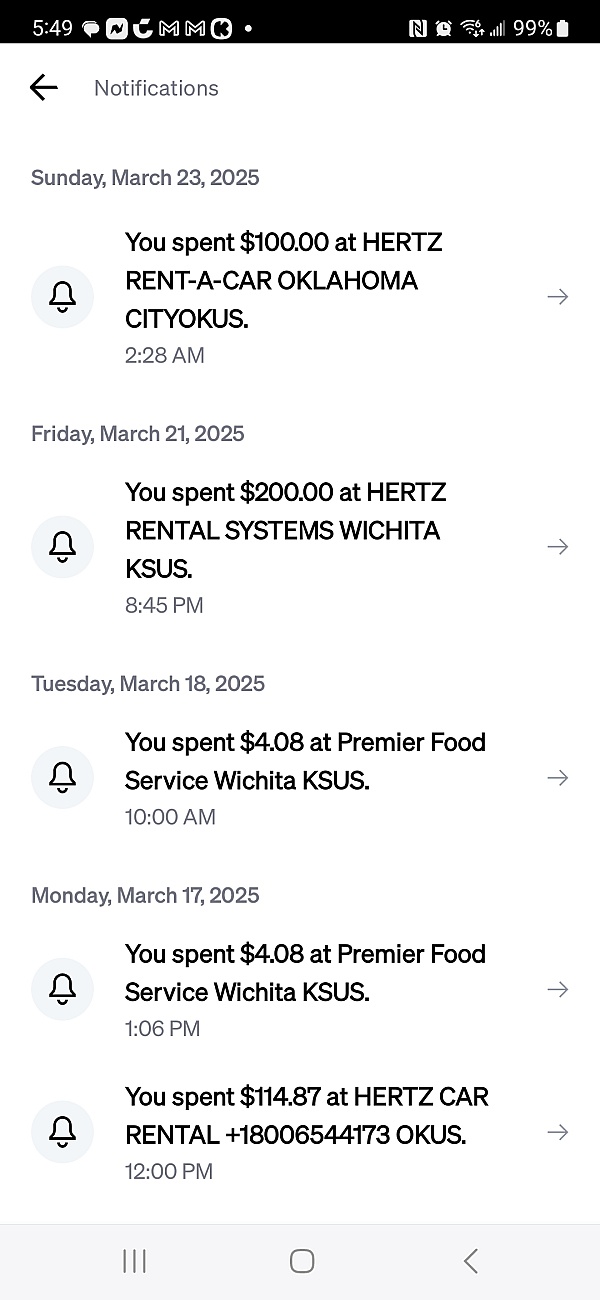The width and height of the screenshot is (600, 1300).
Task: Tap bell icon for March 17 Premier Food notification
Action: click(x=63, y=989)
